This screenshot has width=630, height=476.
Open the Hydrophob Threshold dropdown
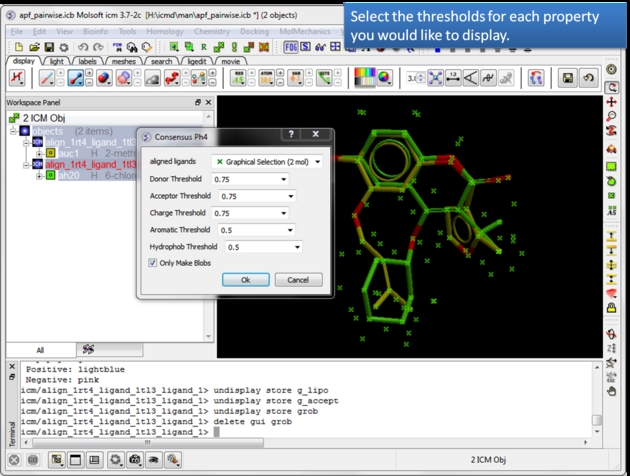pyautogui.click(x=296, y=247)
